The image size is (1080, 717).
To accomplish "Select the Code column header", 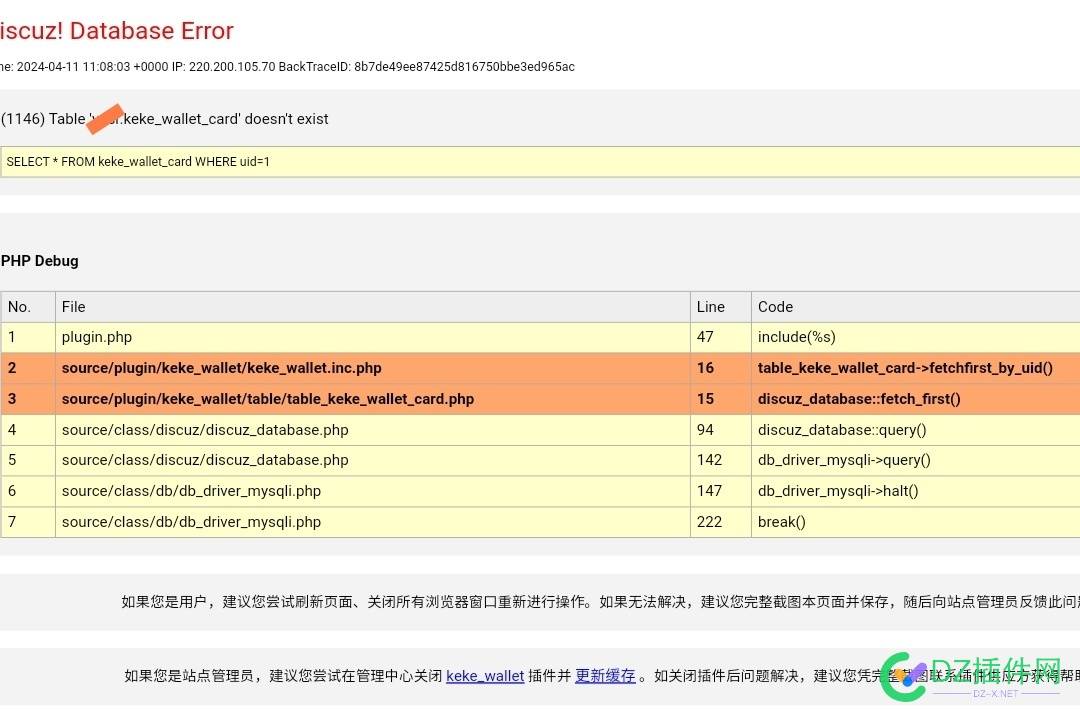I will coord(775,307).
